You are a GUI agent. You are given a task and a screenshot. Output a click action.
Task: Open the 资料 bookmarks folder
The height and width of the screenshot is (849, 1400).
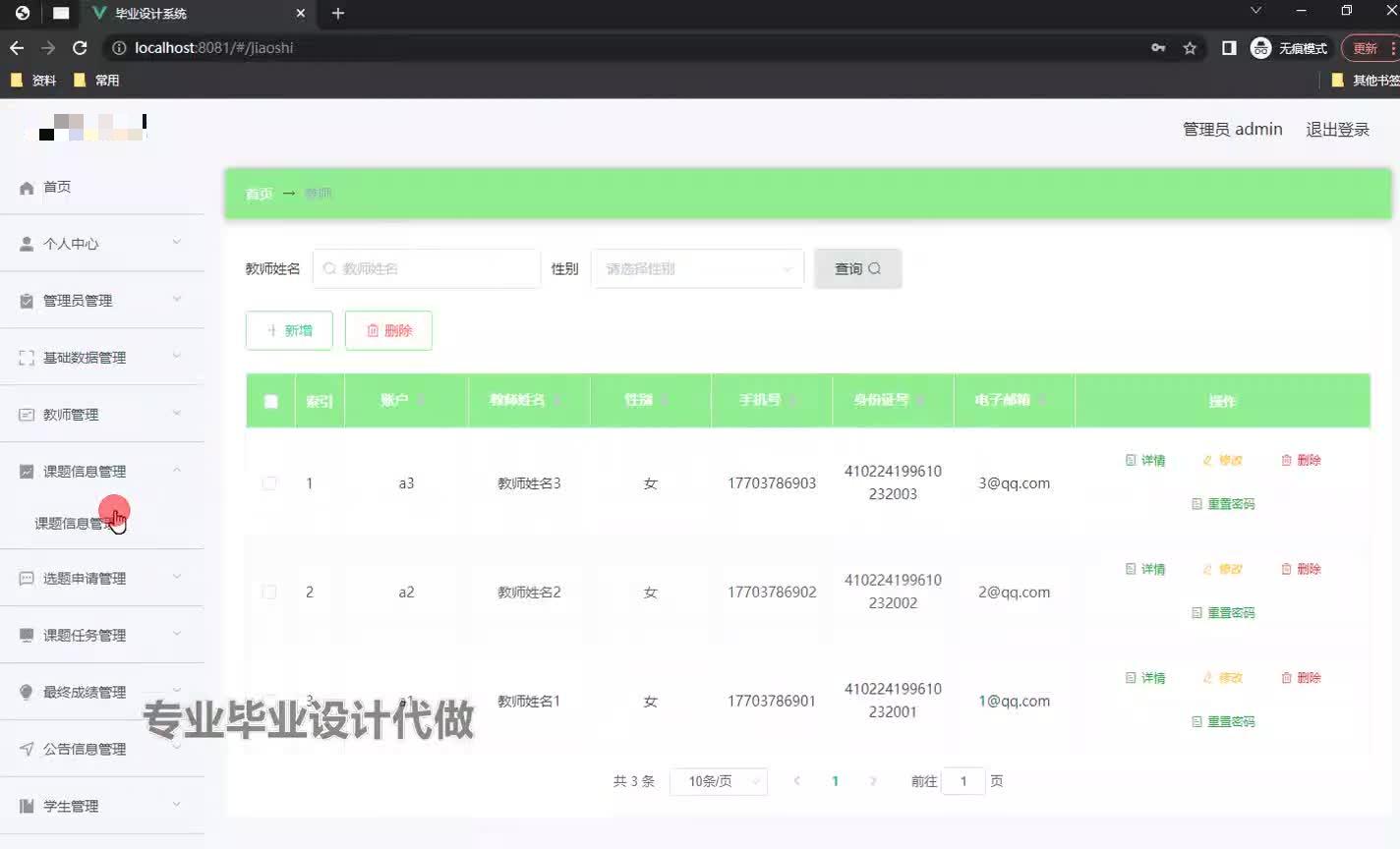tap(33, 81)
